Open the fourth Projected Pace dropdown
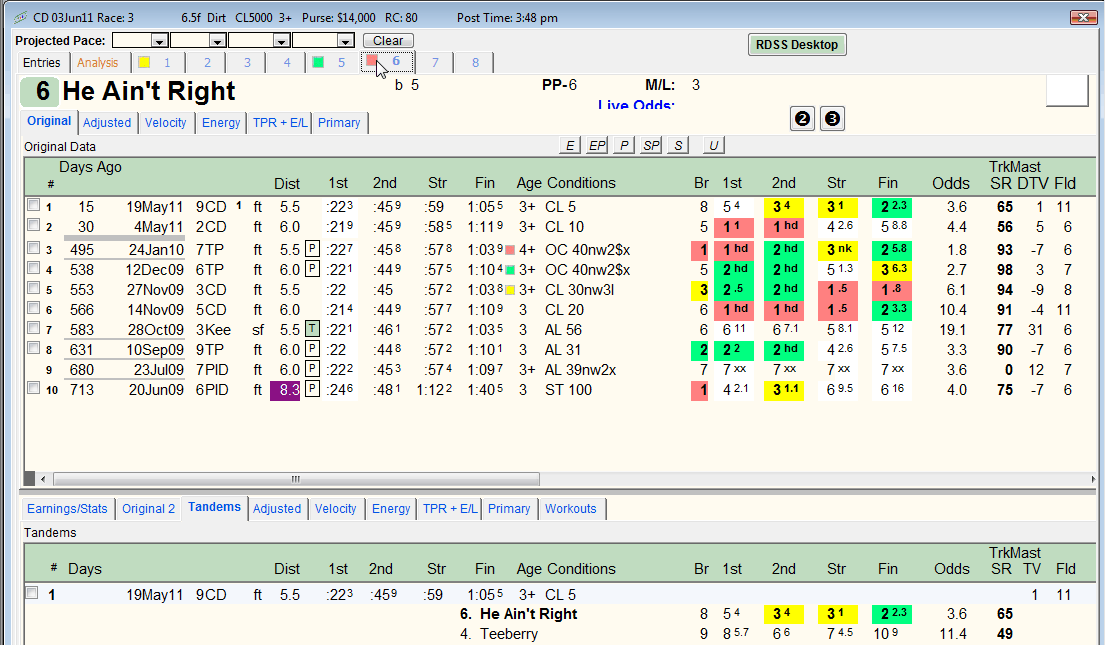Screen dimensions: 1105x645 (x=345, y=41)
